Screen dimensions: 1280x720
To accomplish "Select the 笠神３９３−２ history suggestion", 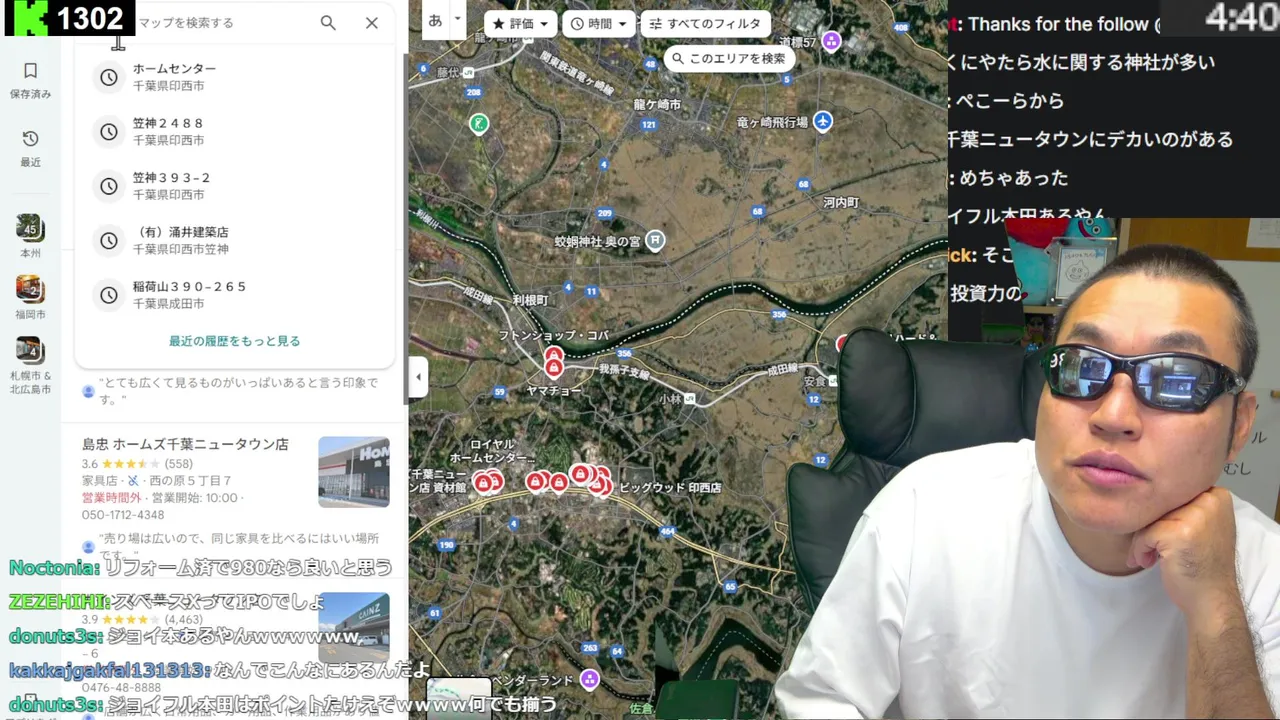I will coord(235,186).
